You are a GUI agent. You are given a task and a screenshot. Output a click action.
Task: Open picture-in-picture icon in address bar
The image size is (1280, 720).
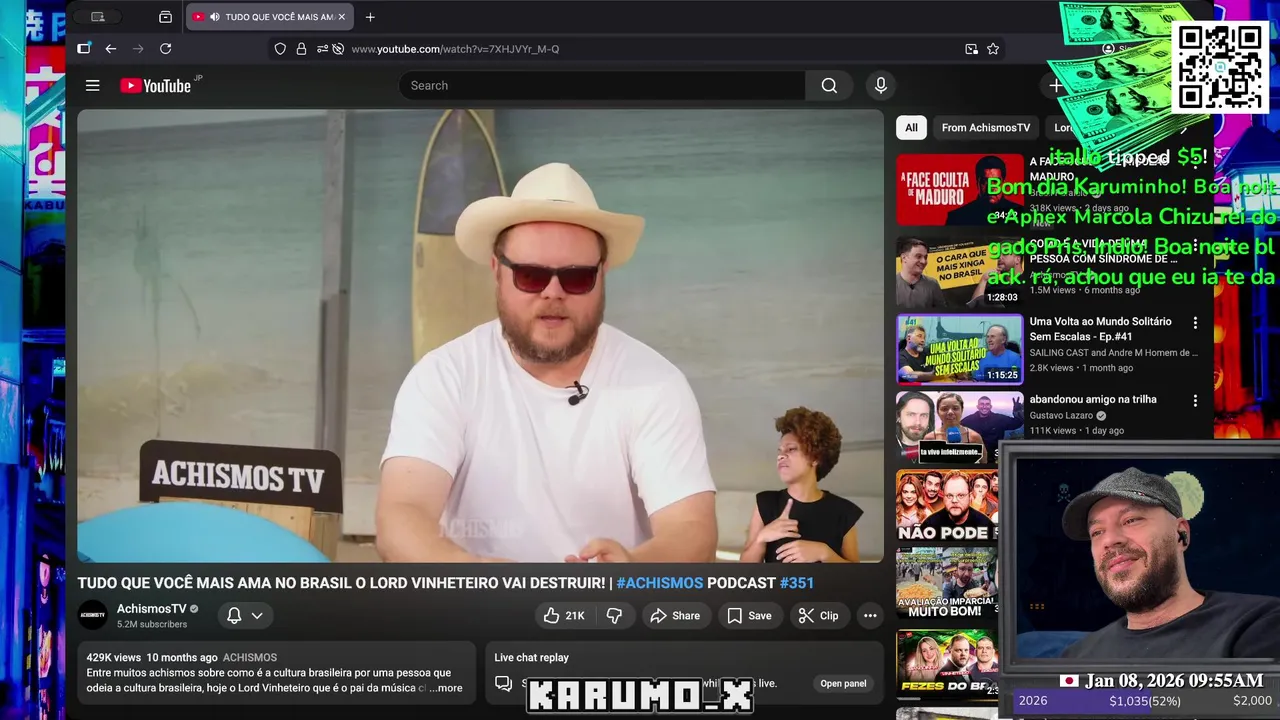point(971,49)
